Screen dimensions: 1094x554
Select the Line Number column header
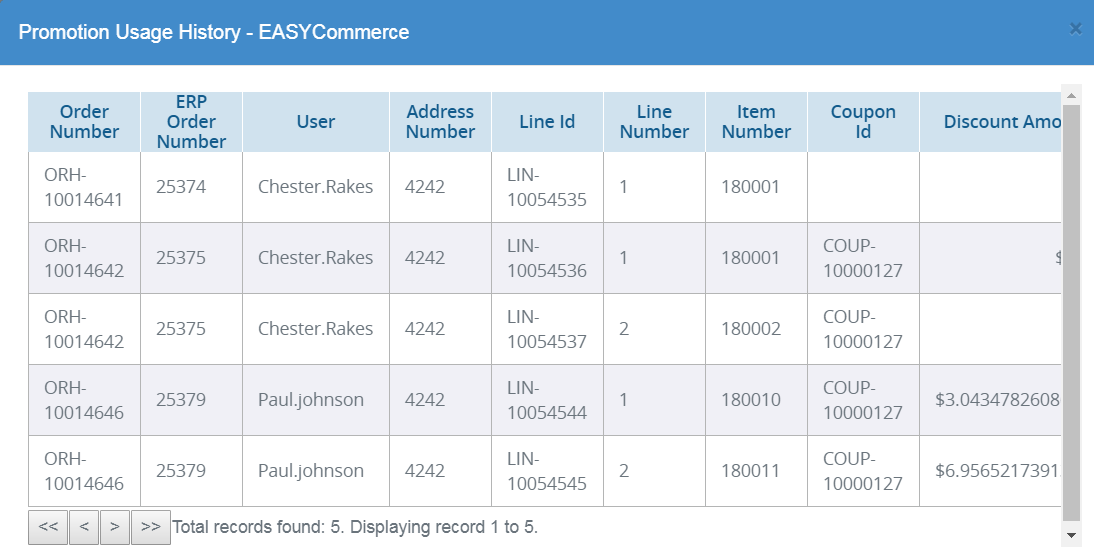click(654, 121)
